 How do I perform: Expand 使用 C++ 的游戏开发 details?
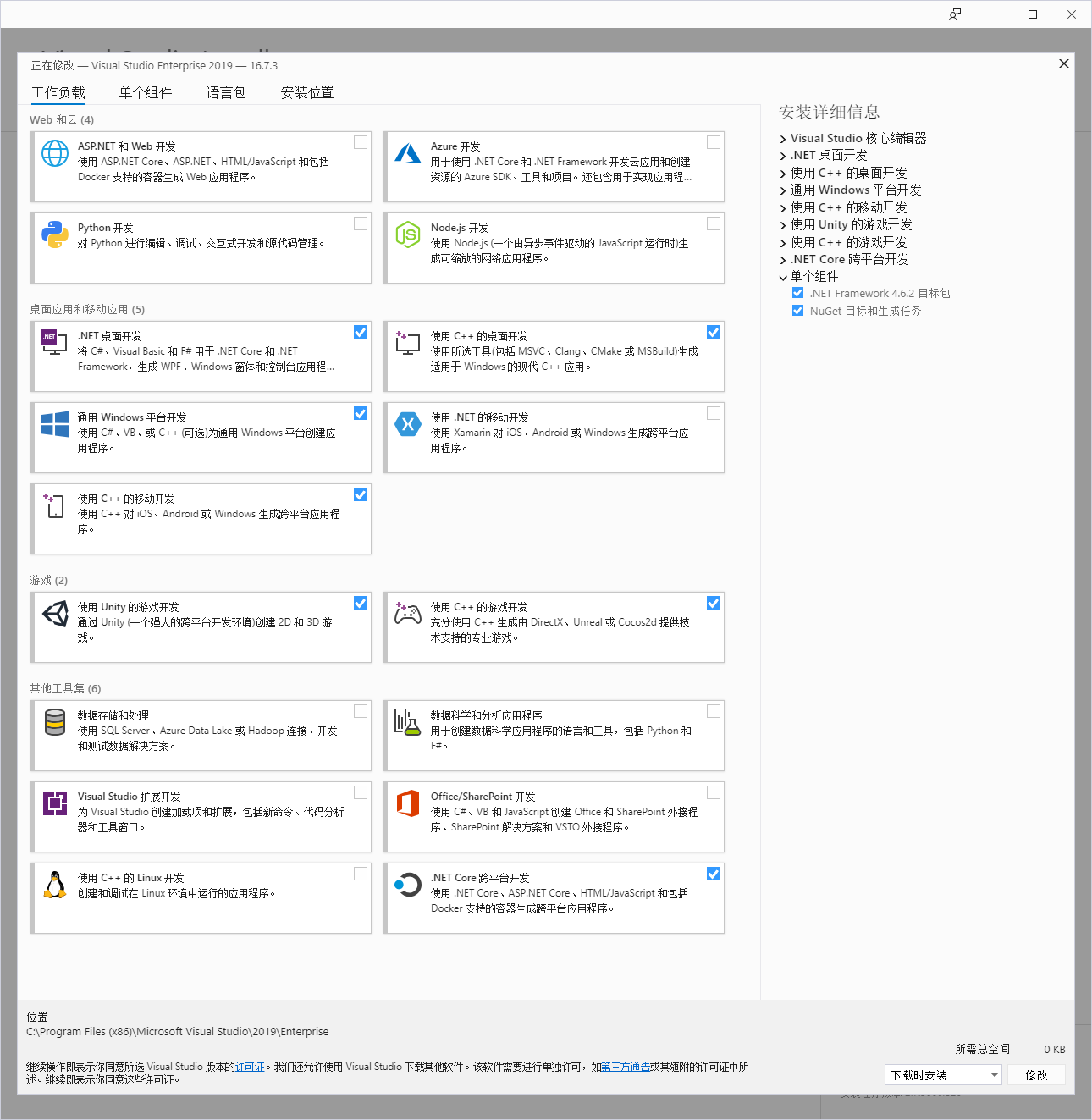tap(783, 243)
